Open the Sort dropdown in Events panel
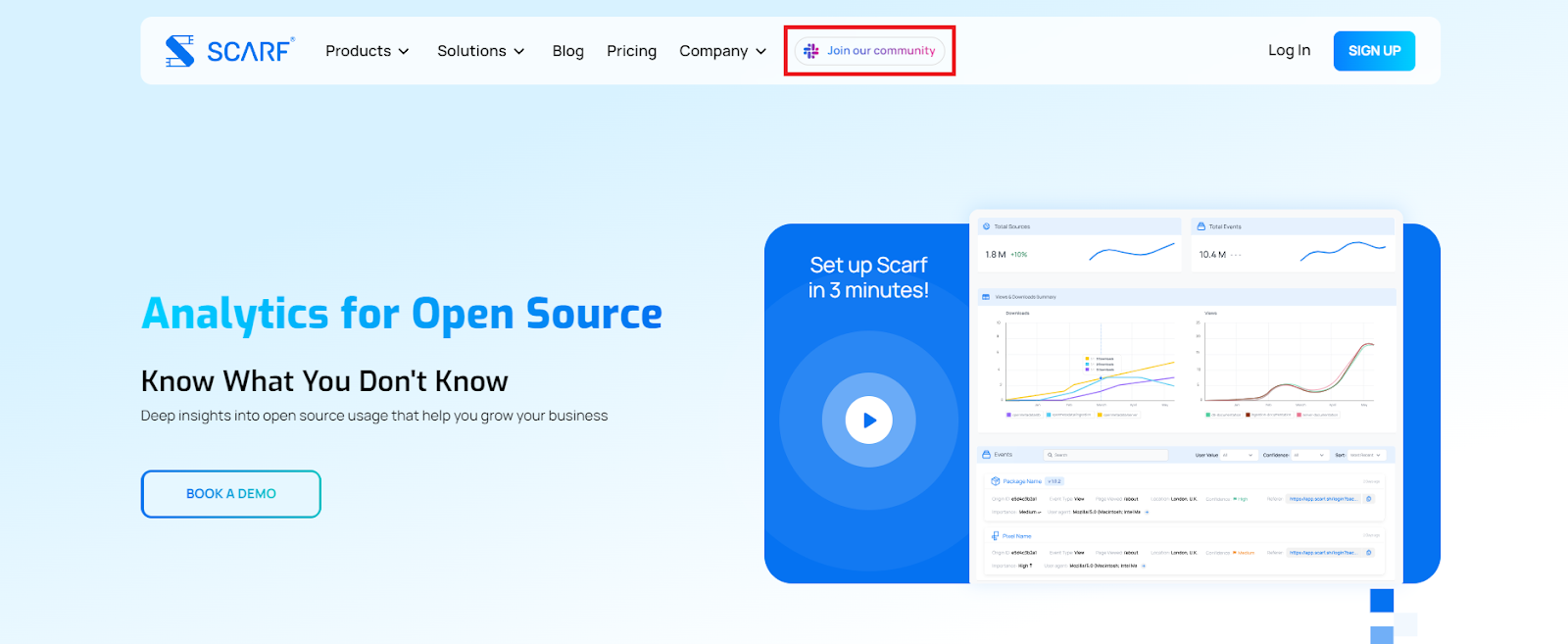Image resolution: width=1568 pixels, height=644 pixels. coord(1365,455)
